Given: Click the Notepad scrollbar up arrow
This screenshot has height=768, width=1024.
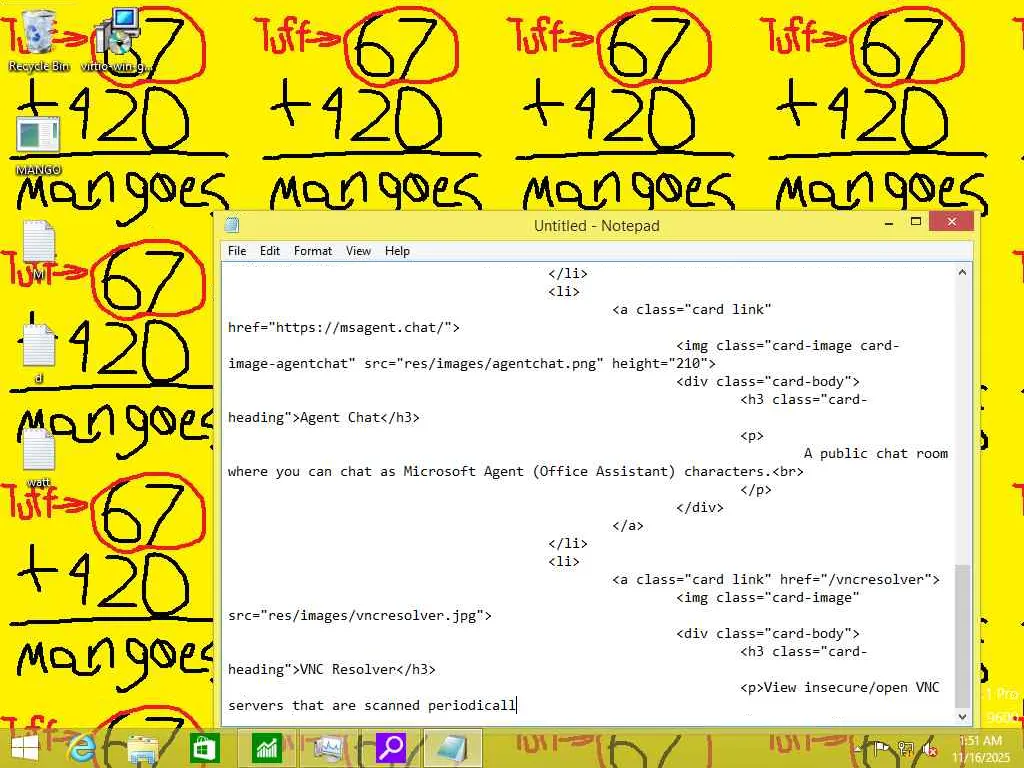Looking at the screenshot, I should point(962,272).
